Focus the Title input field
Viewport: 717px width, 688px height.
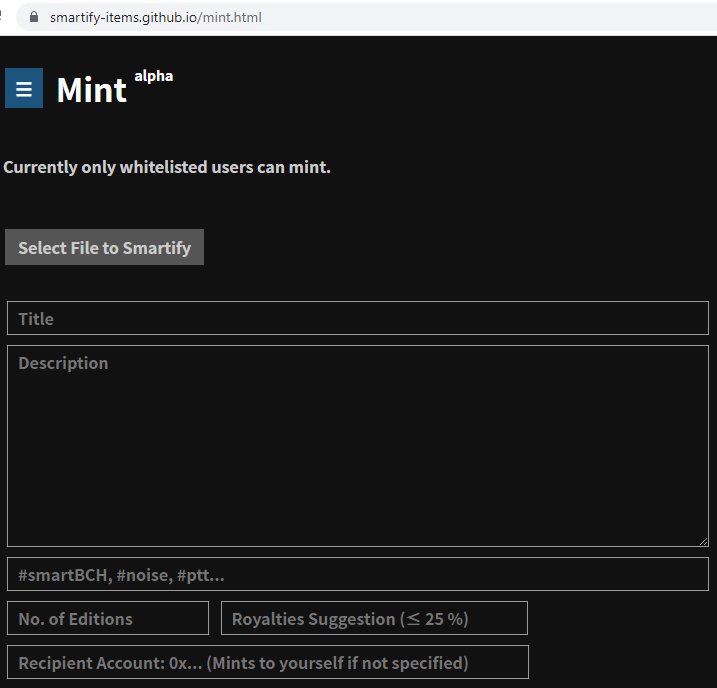click(358, 318)
